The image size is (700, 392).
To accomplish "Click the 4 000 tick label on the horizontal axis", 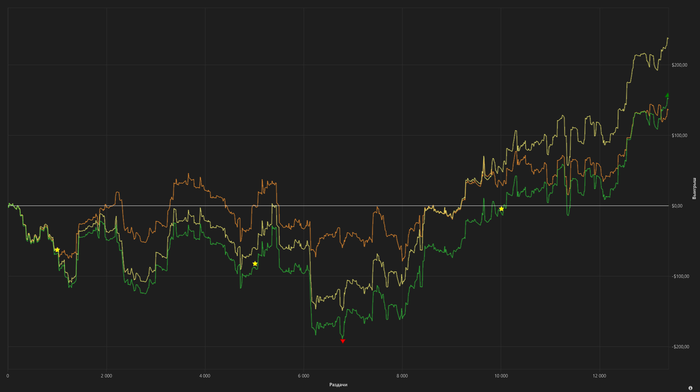I will point(205,376).
